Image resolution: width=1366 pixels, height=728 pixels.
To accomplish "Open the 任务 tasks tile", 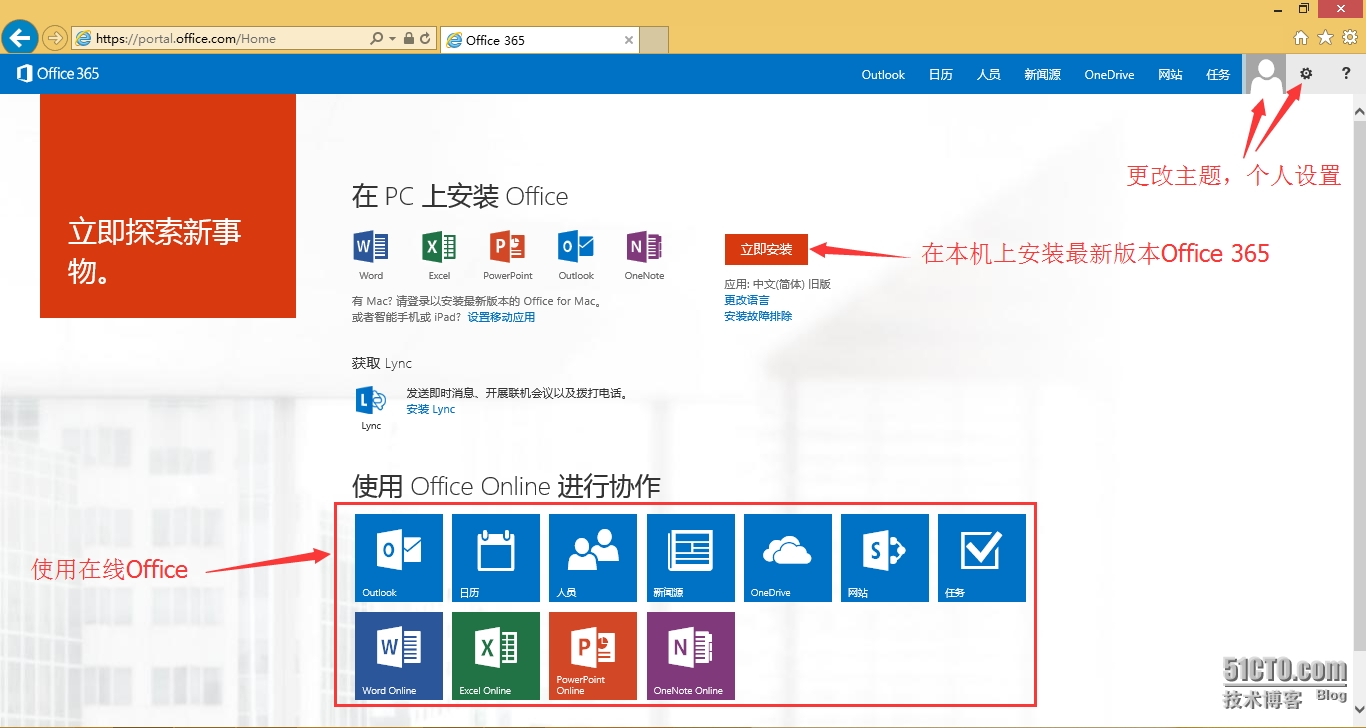I will [x=982, y=557].
